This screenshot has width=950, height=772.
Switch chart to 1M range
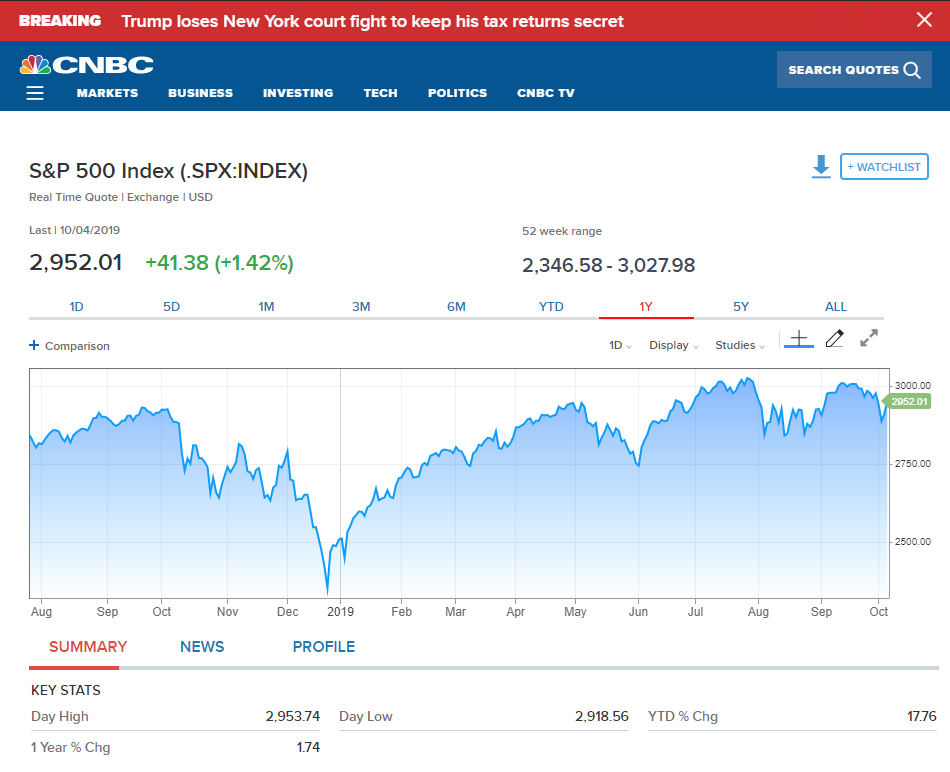point(267,307)
